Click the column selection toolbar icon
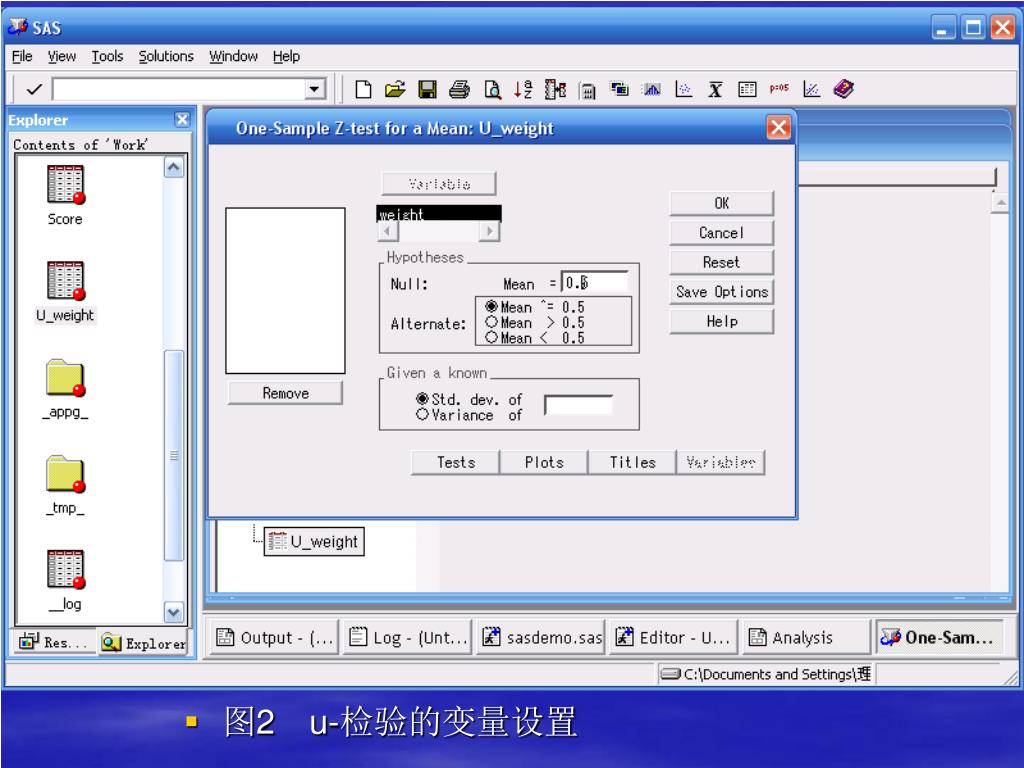The height and width of the screenshot is (768, 1024). 555,89
